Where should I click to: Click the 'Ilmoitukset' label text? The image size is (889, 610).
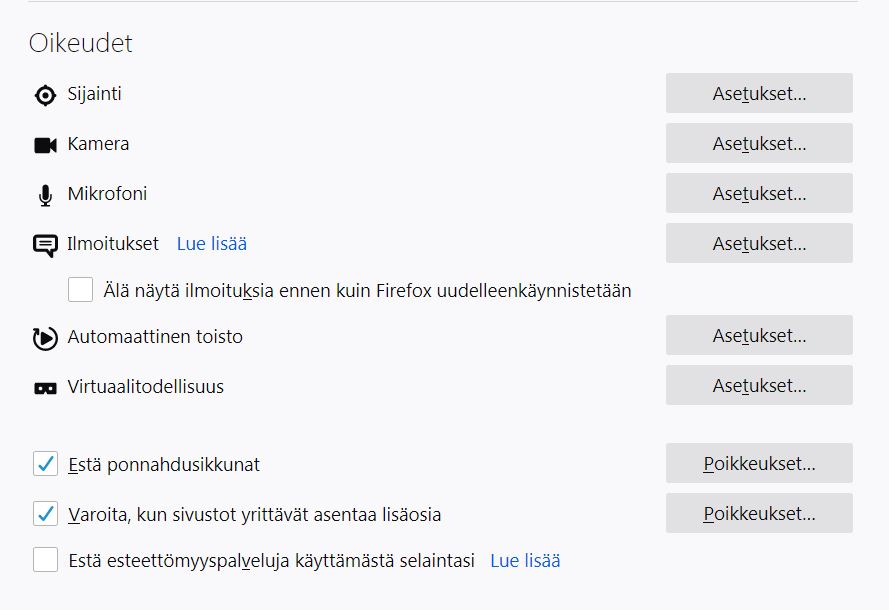pyautogui.click(x=113, y=244)
